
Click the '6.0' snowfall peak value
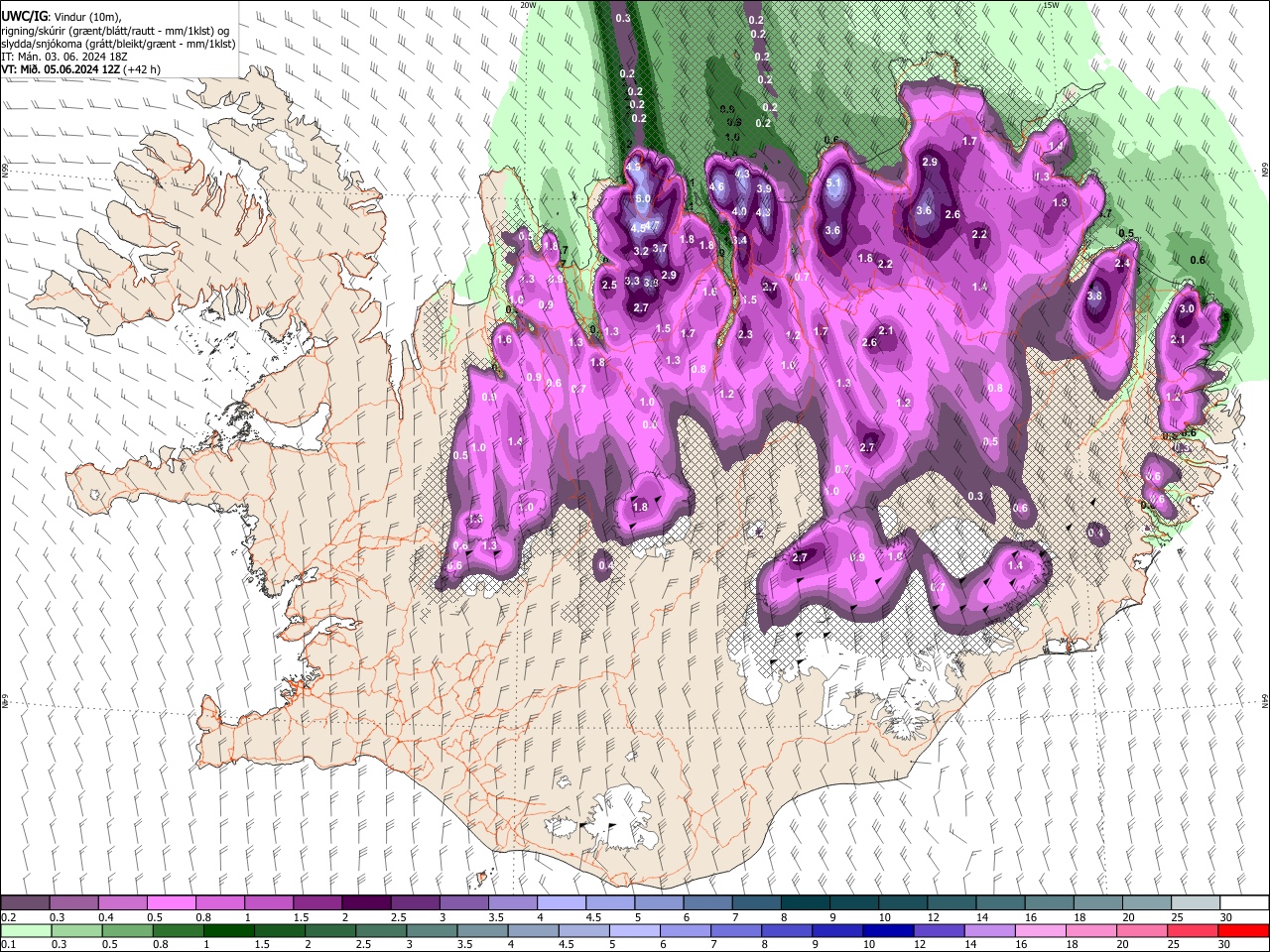coord(642,199)
